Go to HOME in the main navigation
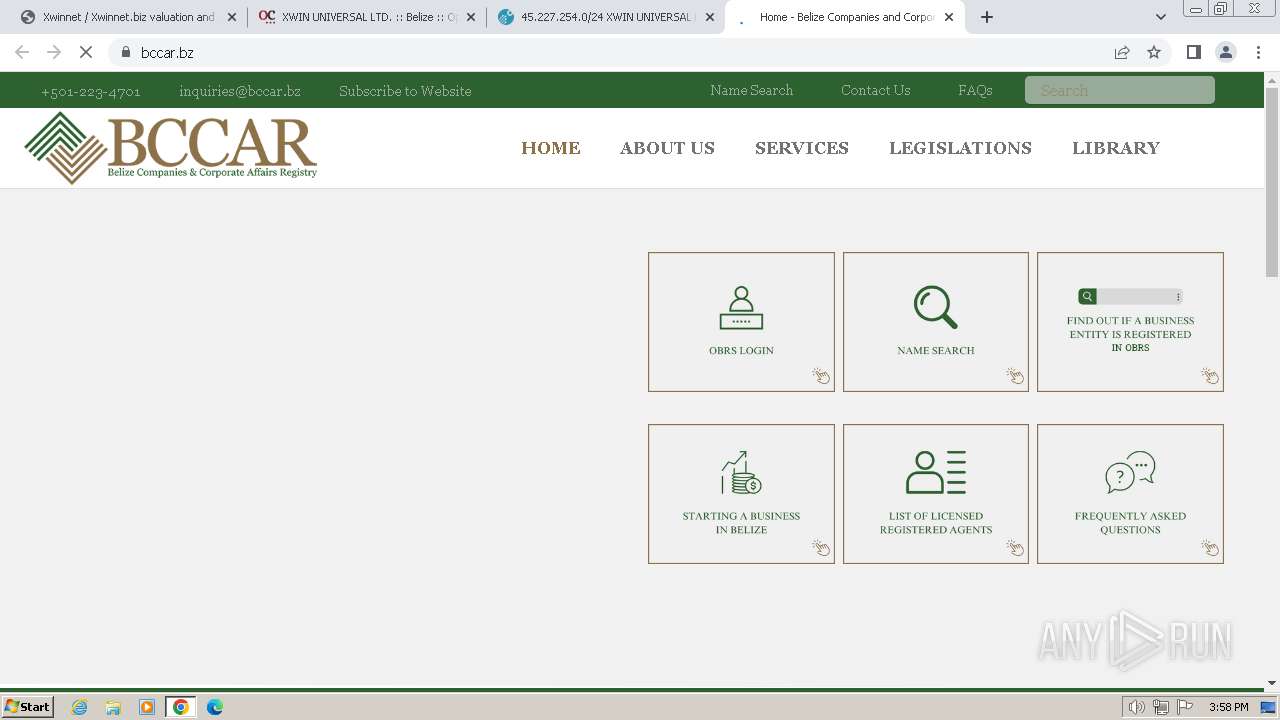This screenshot has height=720, width=1280. tap(551, 148)
